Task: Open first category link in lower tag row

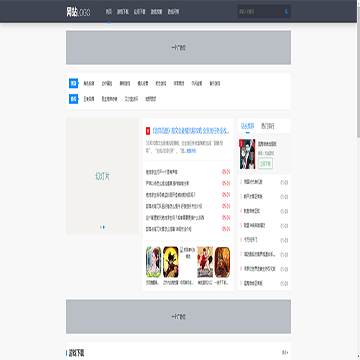Action: point(89,99)
